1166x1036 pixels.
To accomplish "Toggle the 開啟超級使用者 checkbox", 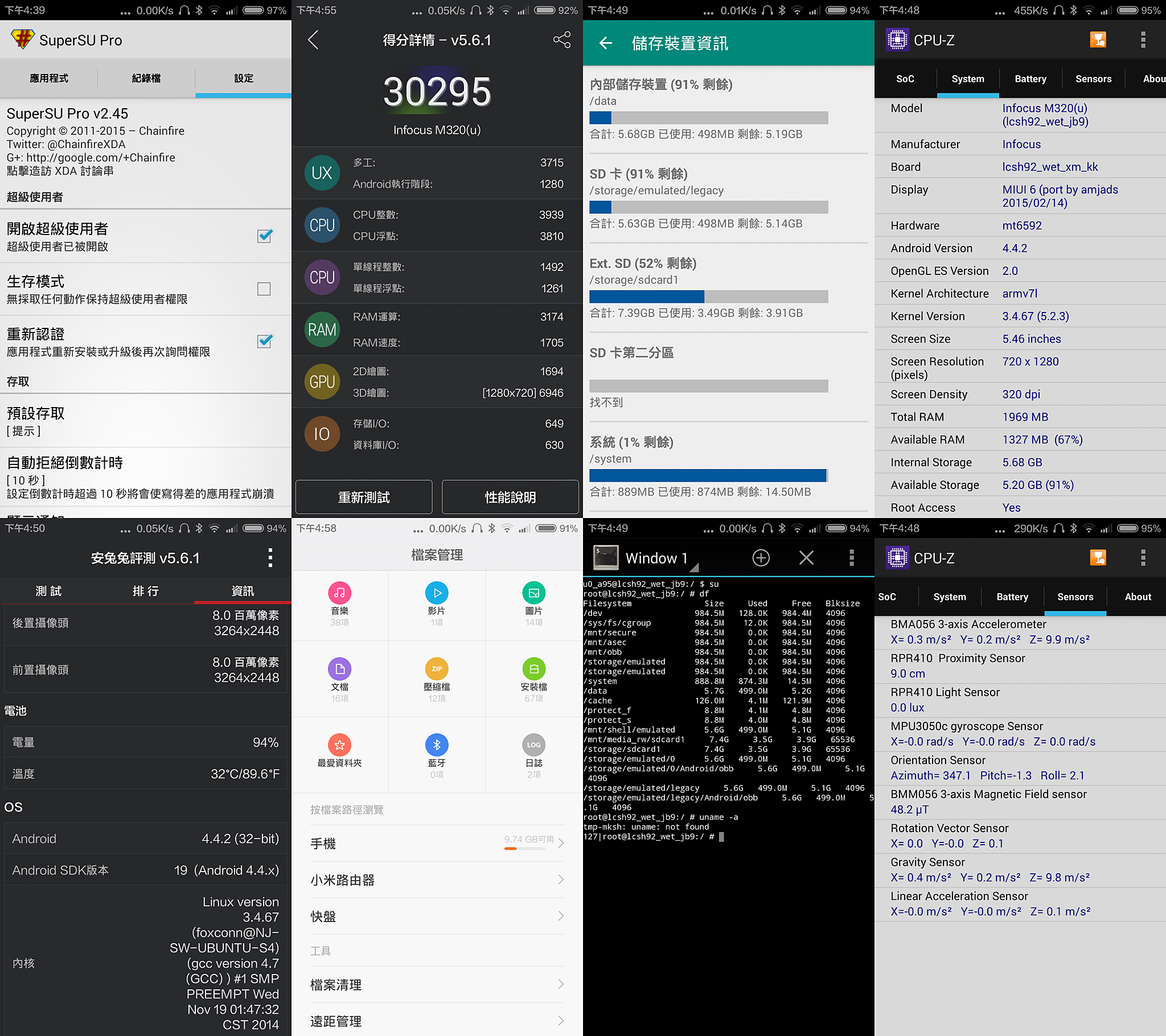I will (x=265, y=236).
